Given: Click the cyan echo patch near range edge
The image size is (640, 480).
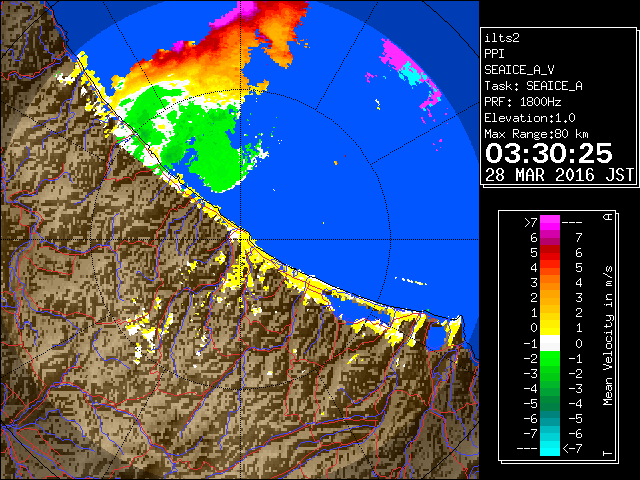Looking at the screenshot, I should click(411, 75).
